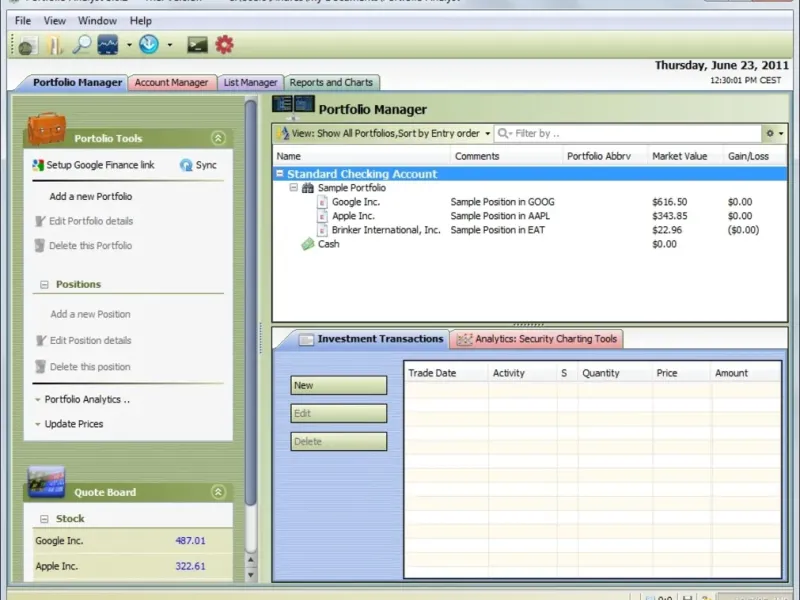800x600 pixels.
Task: Click the filter options gear icon
Action: point(770,134)
